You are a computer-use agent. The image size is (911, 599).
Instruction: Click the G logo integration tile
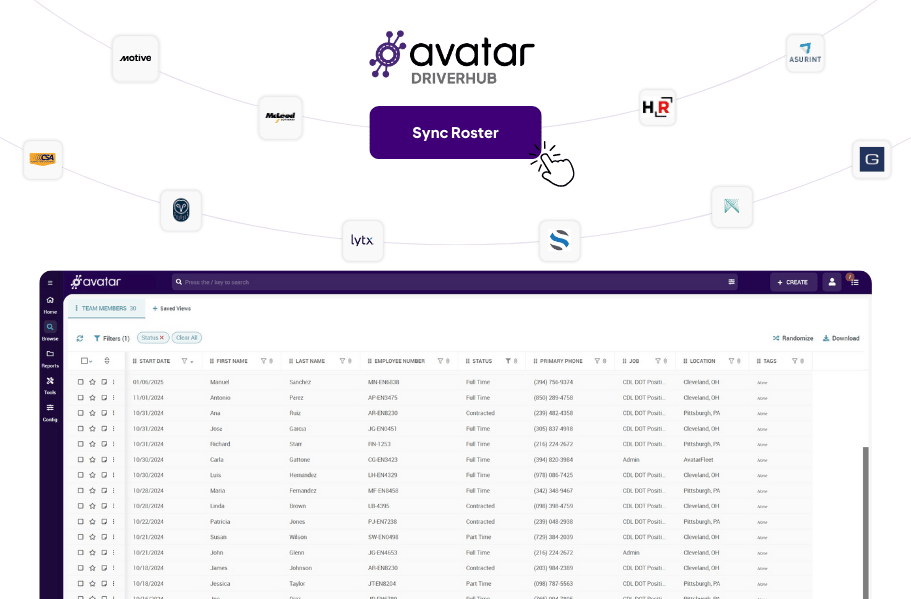point(871,159)
